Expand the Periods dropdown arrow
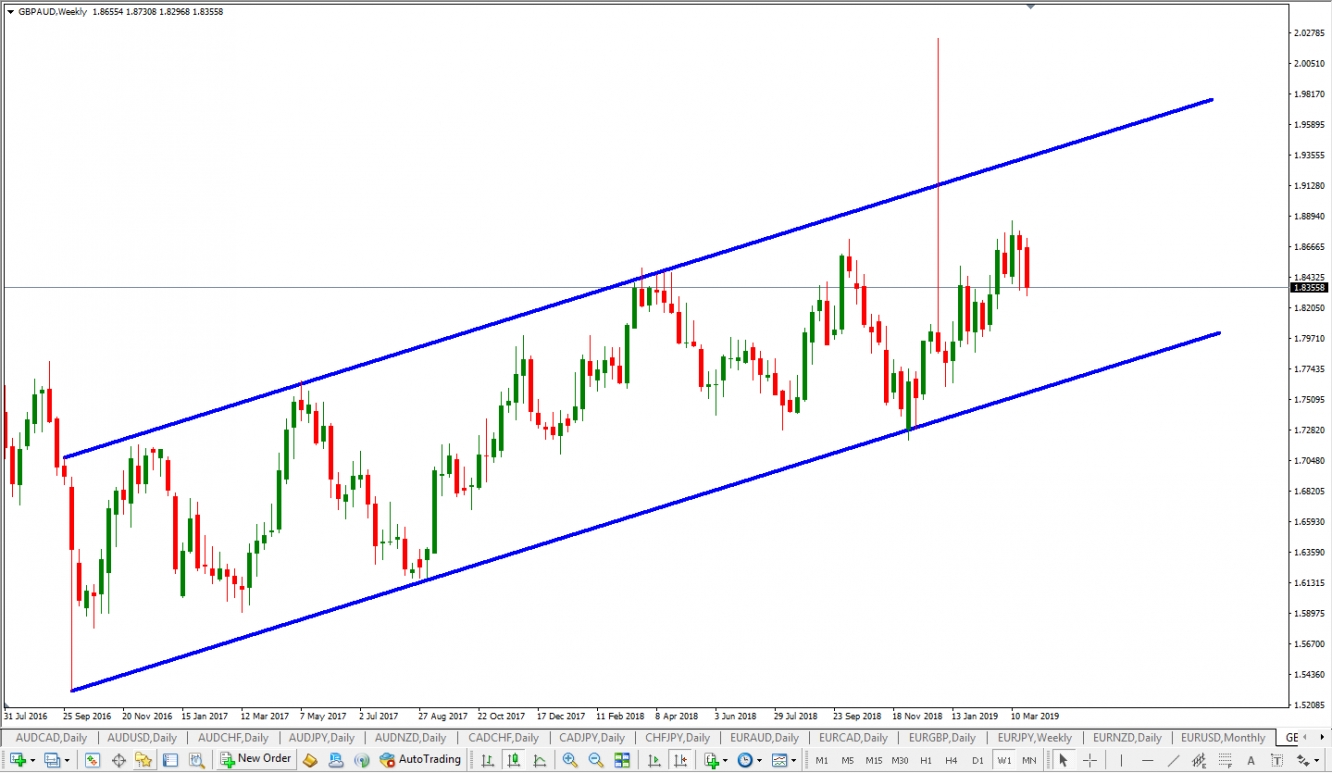The width and height of the screenshot is (1332, 773). [x=759, y=760]
